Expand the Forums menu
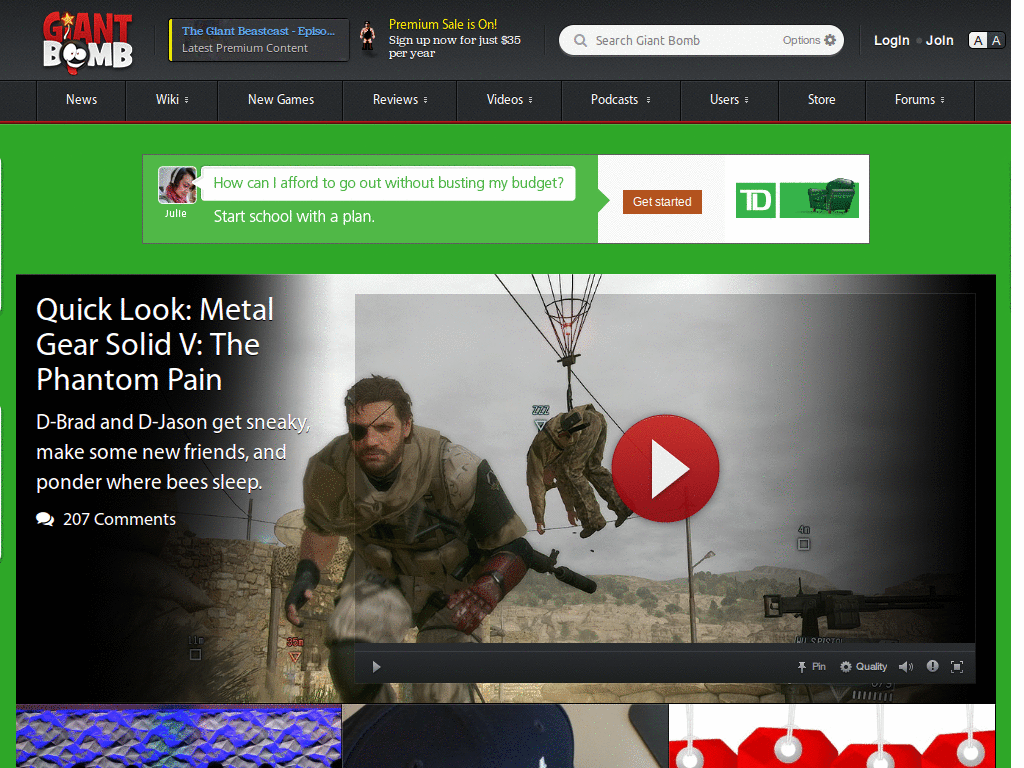The width and height of the screenshot is (1024, 768). 920,100
